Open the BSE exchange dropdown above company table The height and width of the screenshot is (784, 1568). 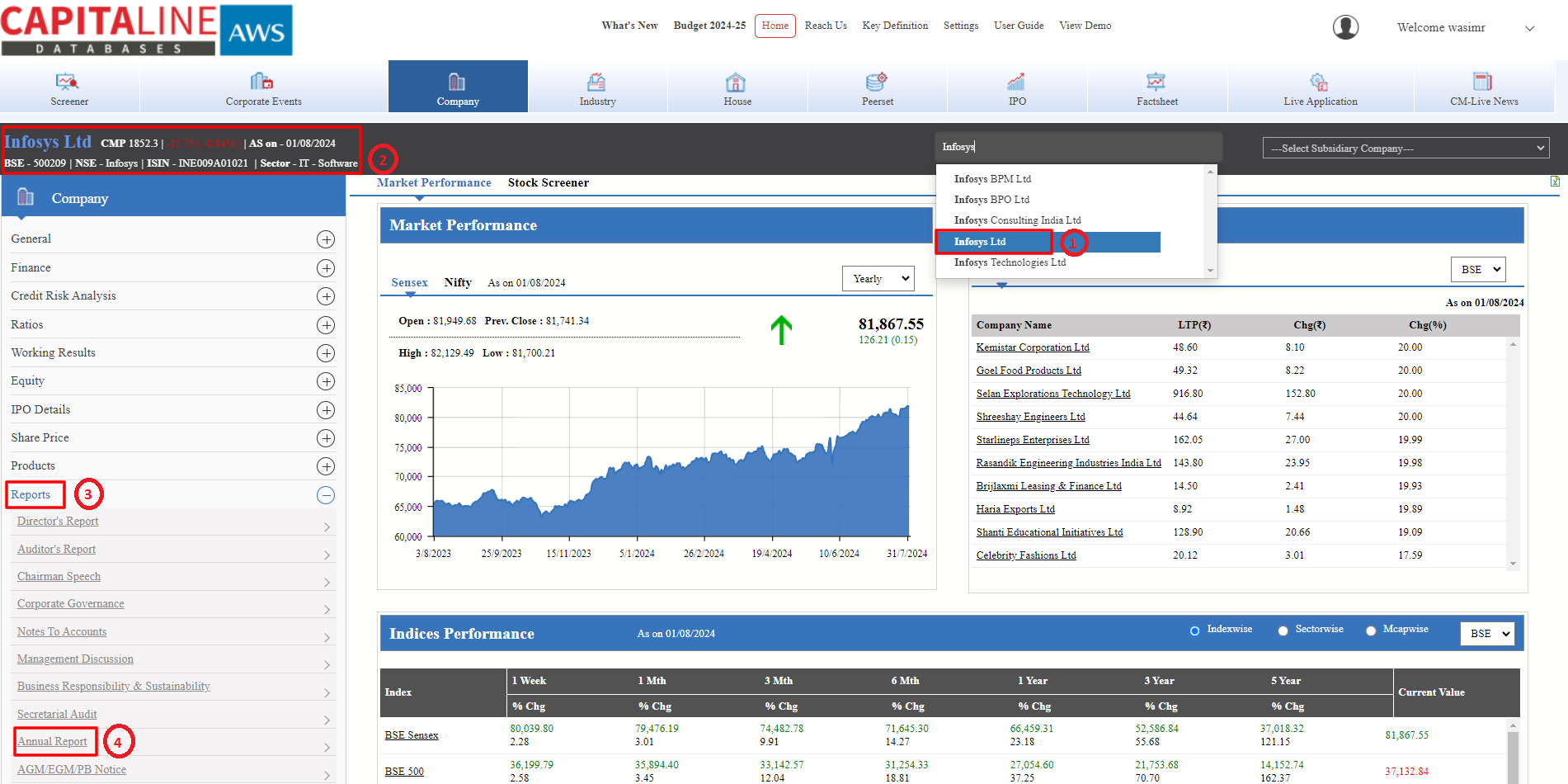point(1478,269)
